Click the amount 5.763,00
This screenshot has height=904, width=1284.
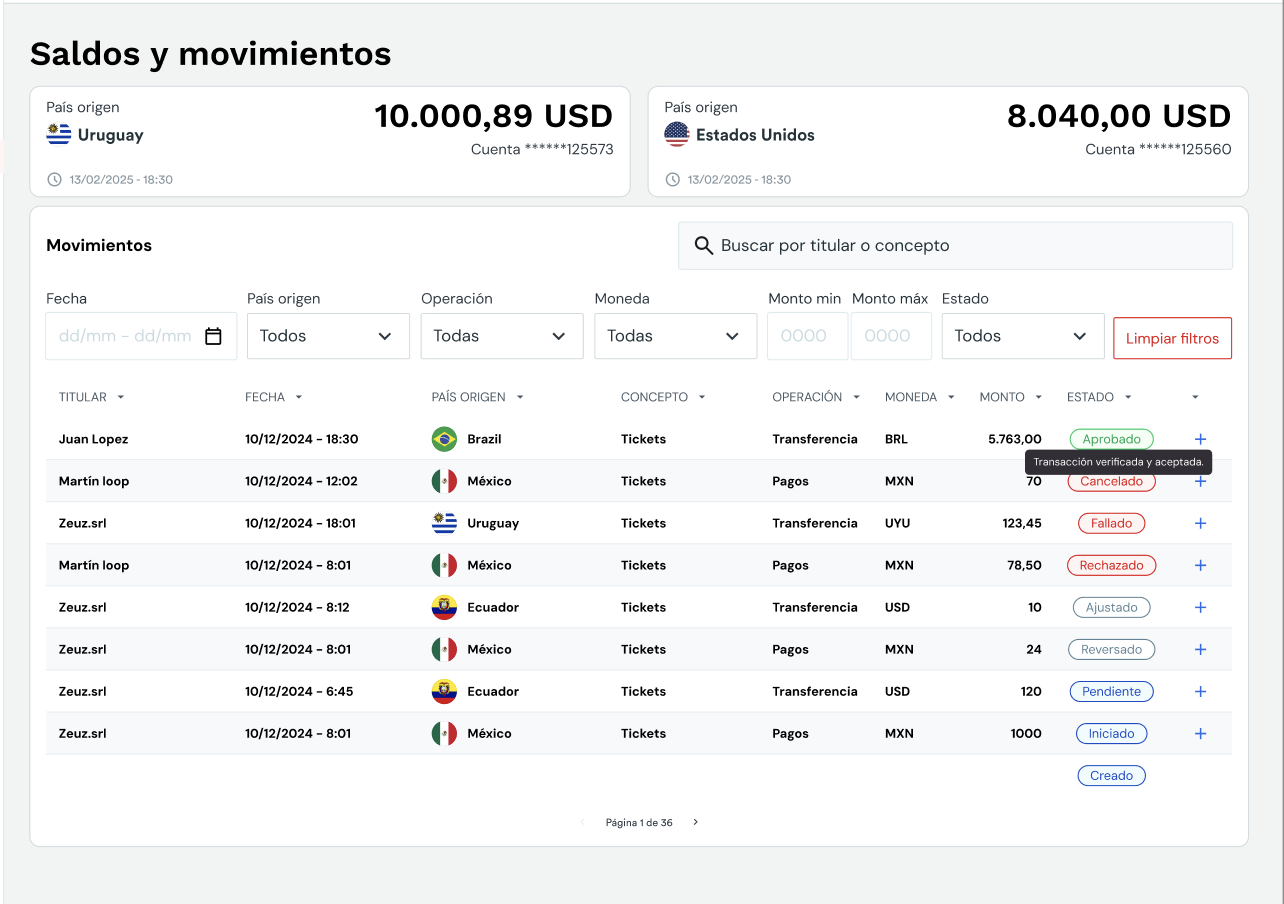tap(1014, 439)
